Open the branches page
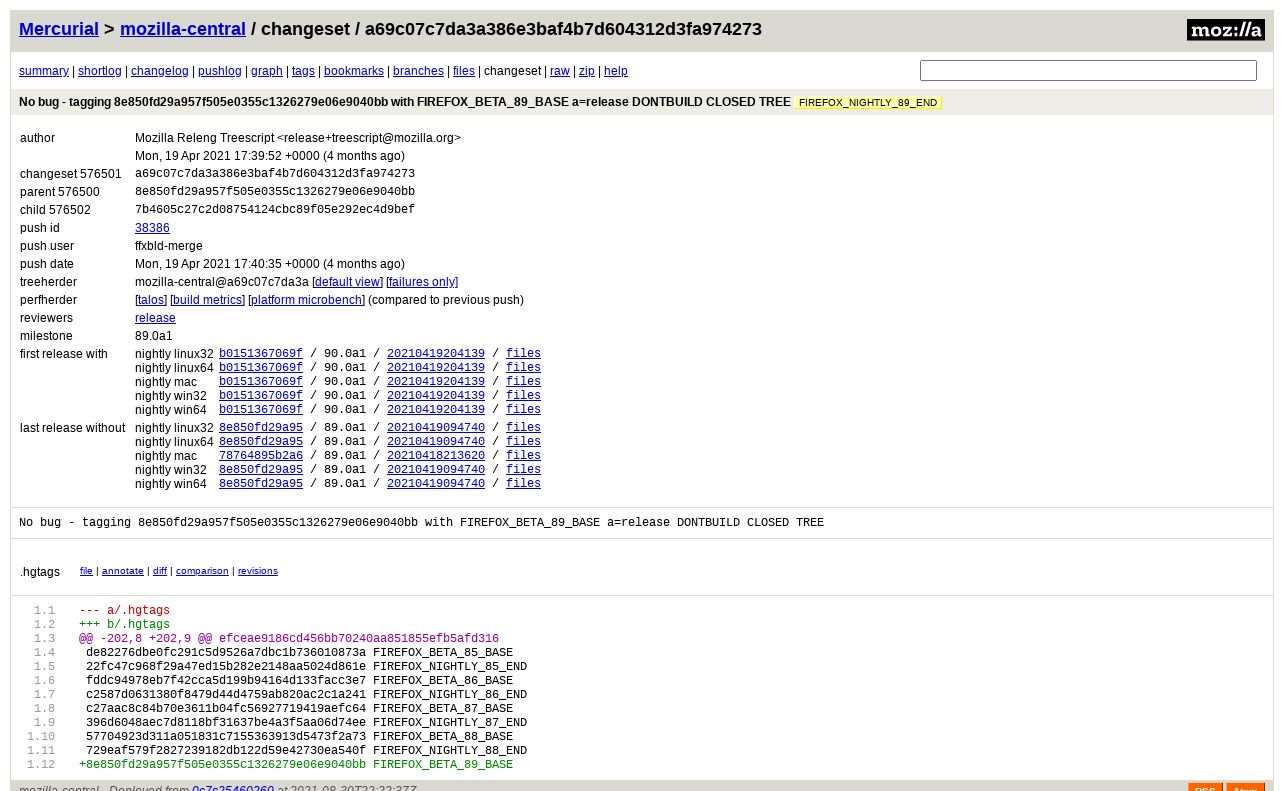The height and width of the screenshot is (791, 1284). 418,71
